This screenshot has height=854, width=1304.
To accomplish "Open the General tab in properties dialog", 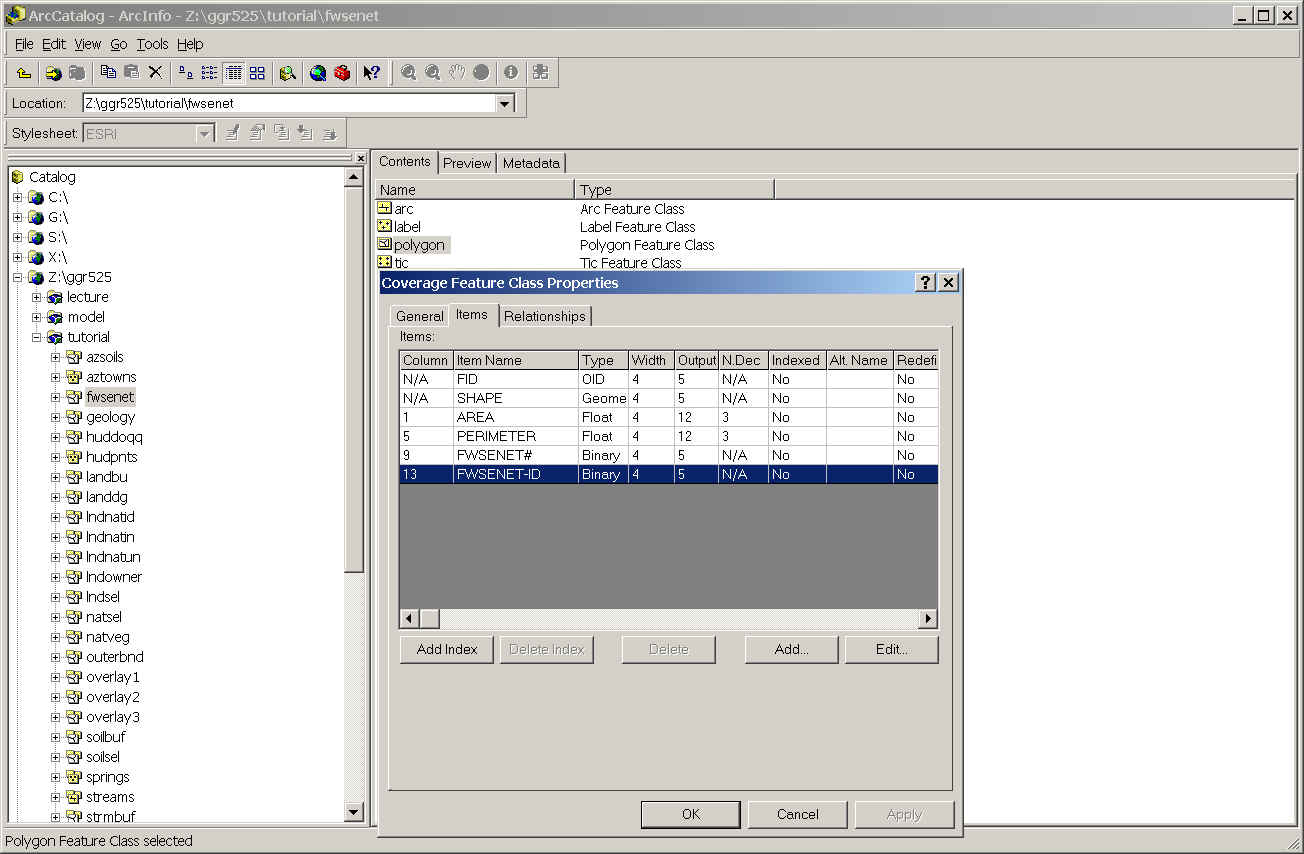I will 419,316.
